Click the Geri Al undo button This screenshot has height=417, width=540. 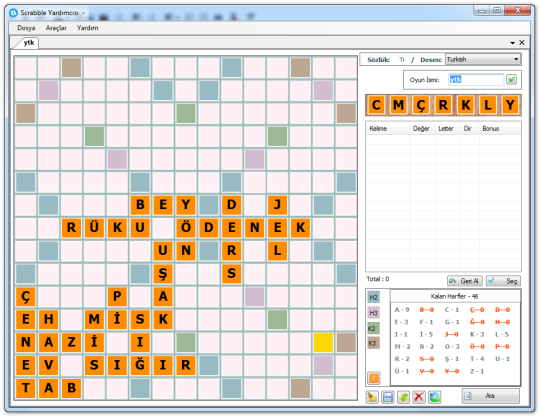point(465,281)
